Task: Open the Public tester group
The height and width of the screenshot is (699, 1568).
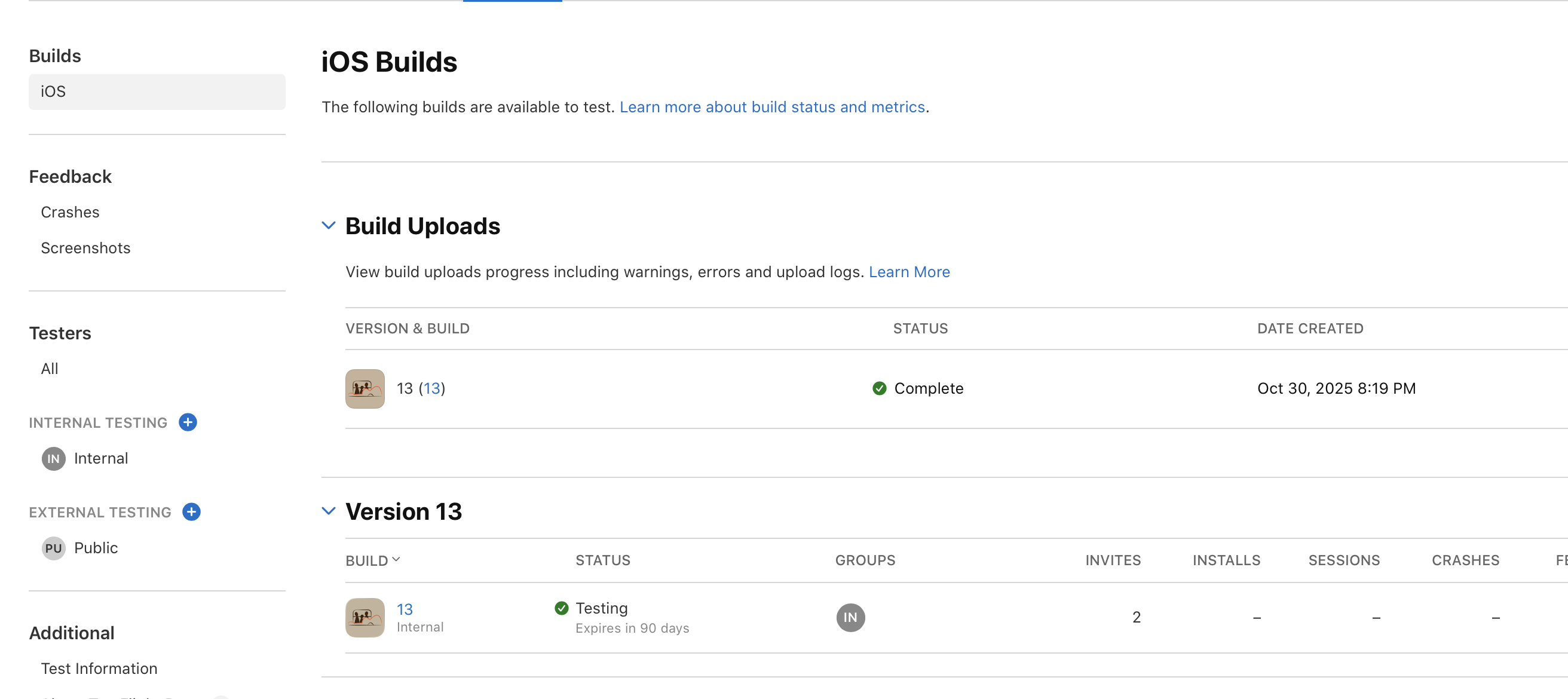Action: click(96, 547)
